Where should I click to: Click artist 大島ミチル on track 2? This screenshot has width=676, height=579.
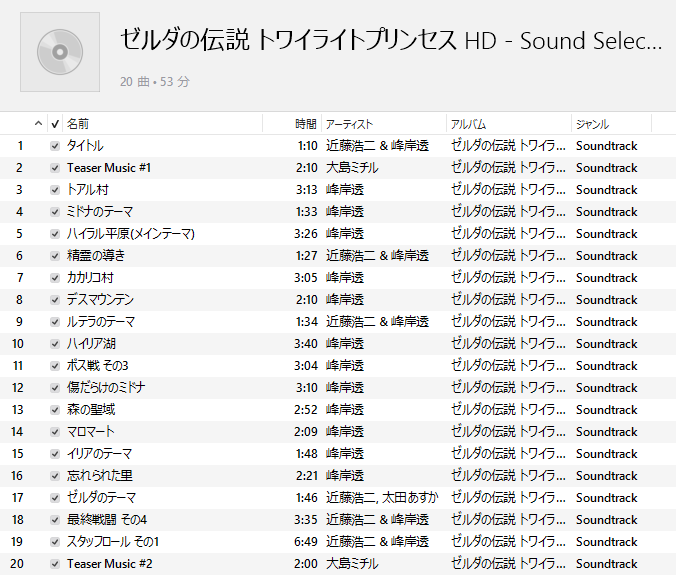point(352,168)
